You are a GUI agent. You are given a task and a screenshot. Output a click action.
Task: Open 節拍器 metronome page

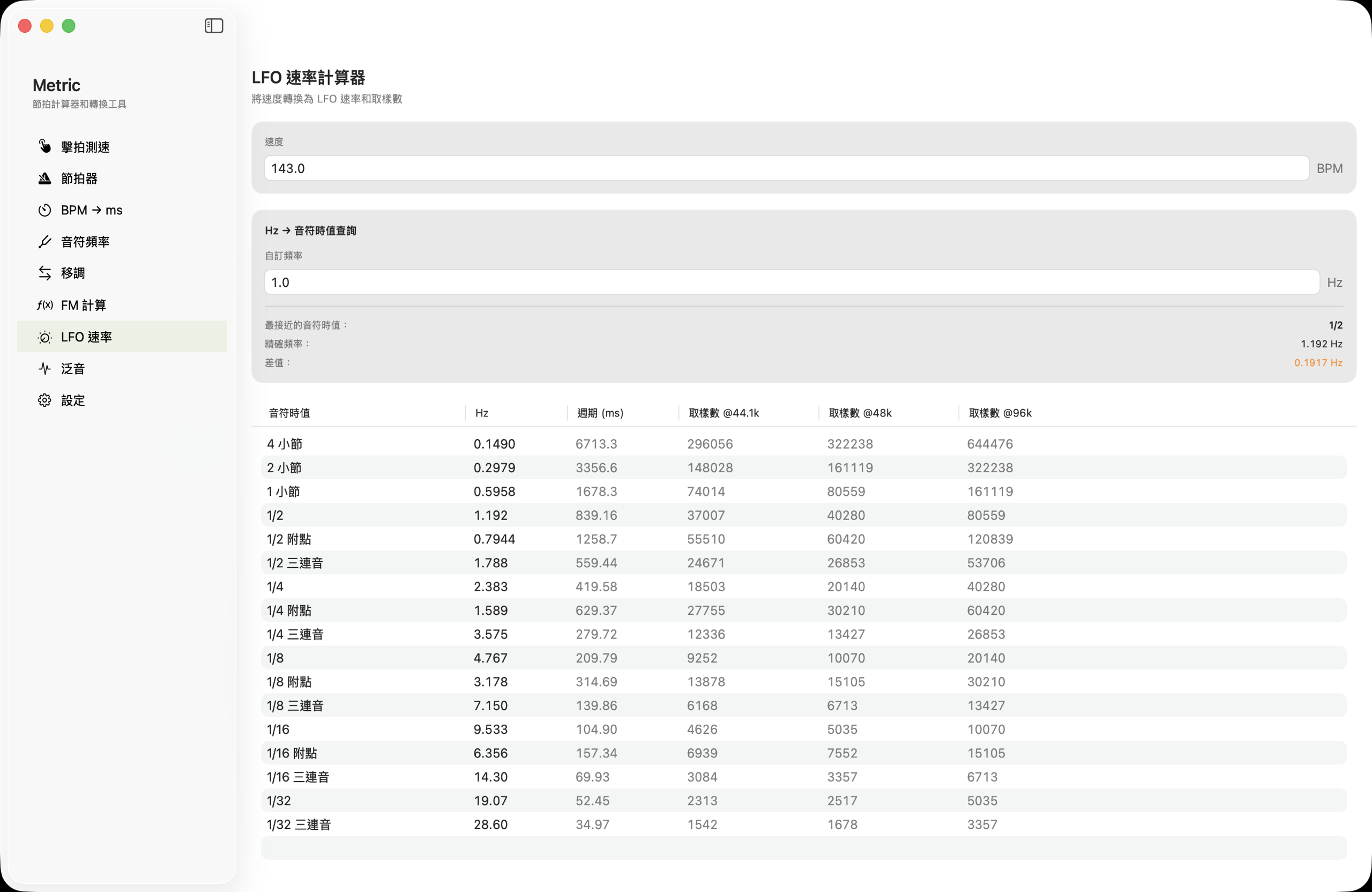pos(122,178)
